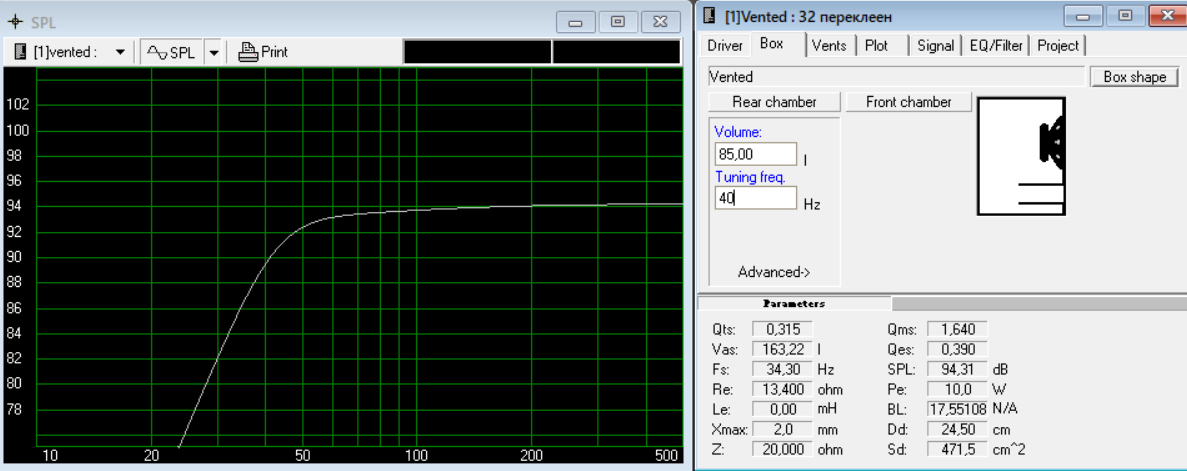Click the printer icon next to Print

tap(248, 52)
